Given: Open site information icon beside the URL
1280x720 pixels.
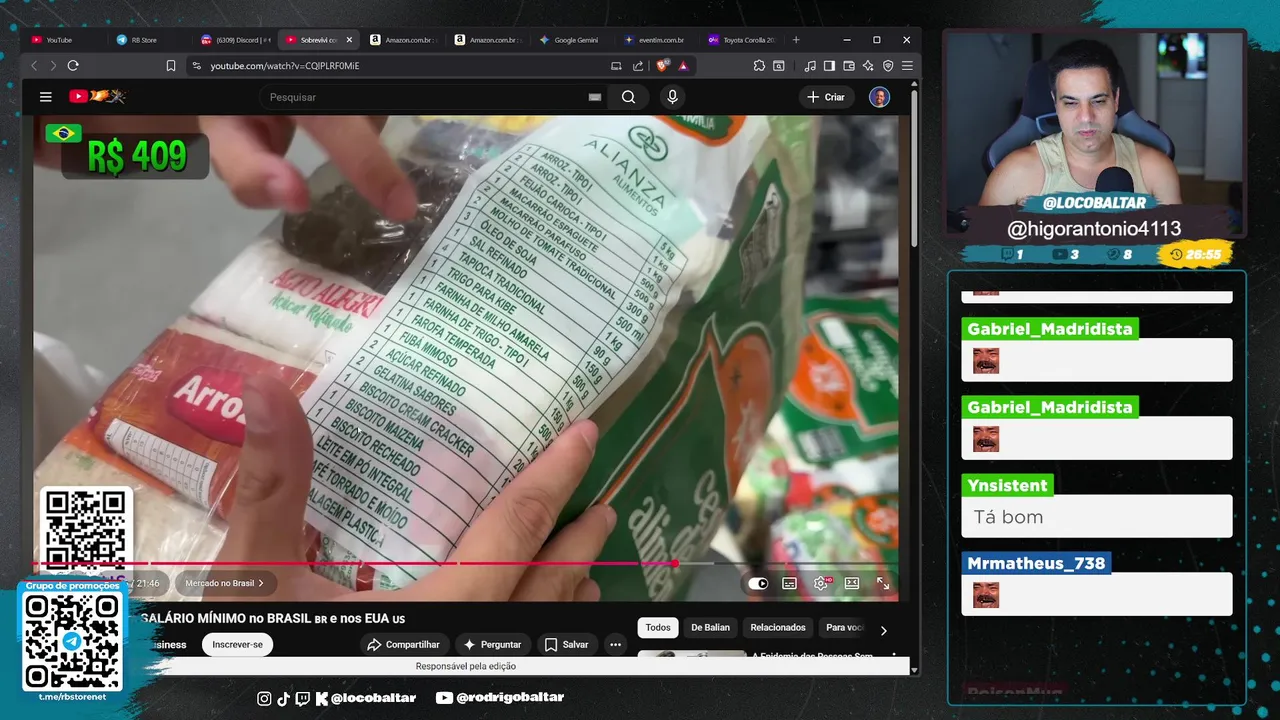Looking at the screenshot, I should pos(196,66).
